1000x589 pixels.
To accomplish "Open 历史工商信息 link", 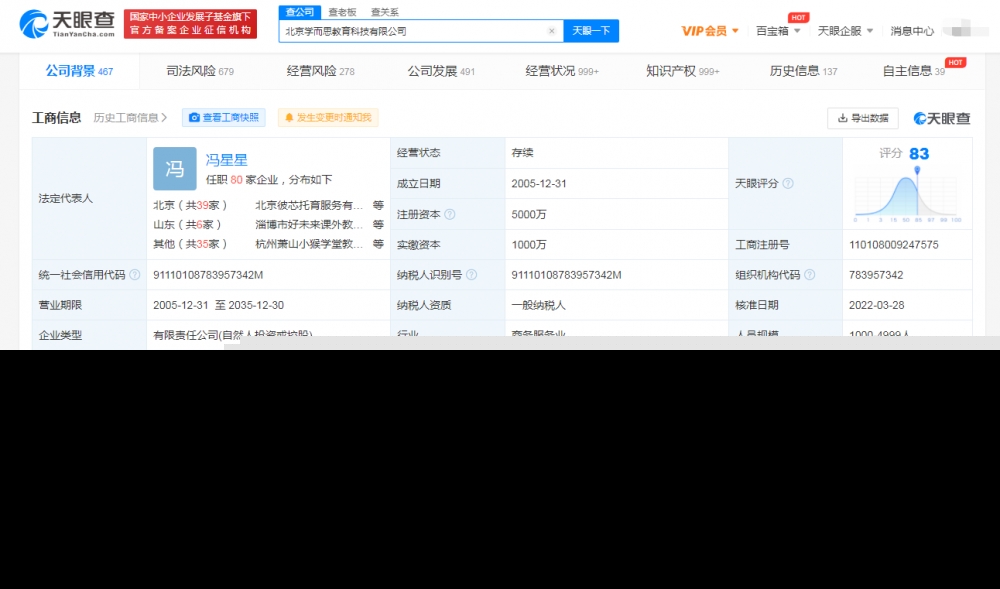I will pyautogui.click(x=130, y=117).
